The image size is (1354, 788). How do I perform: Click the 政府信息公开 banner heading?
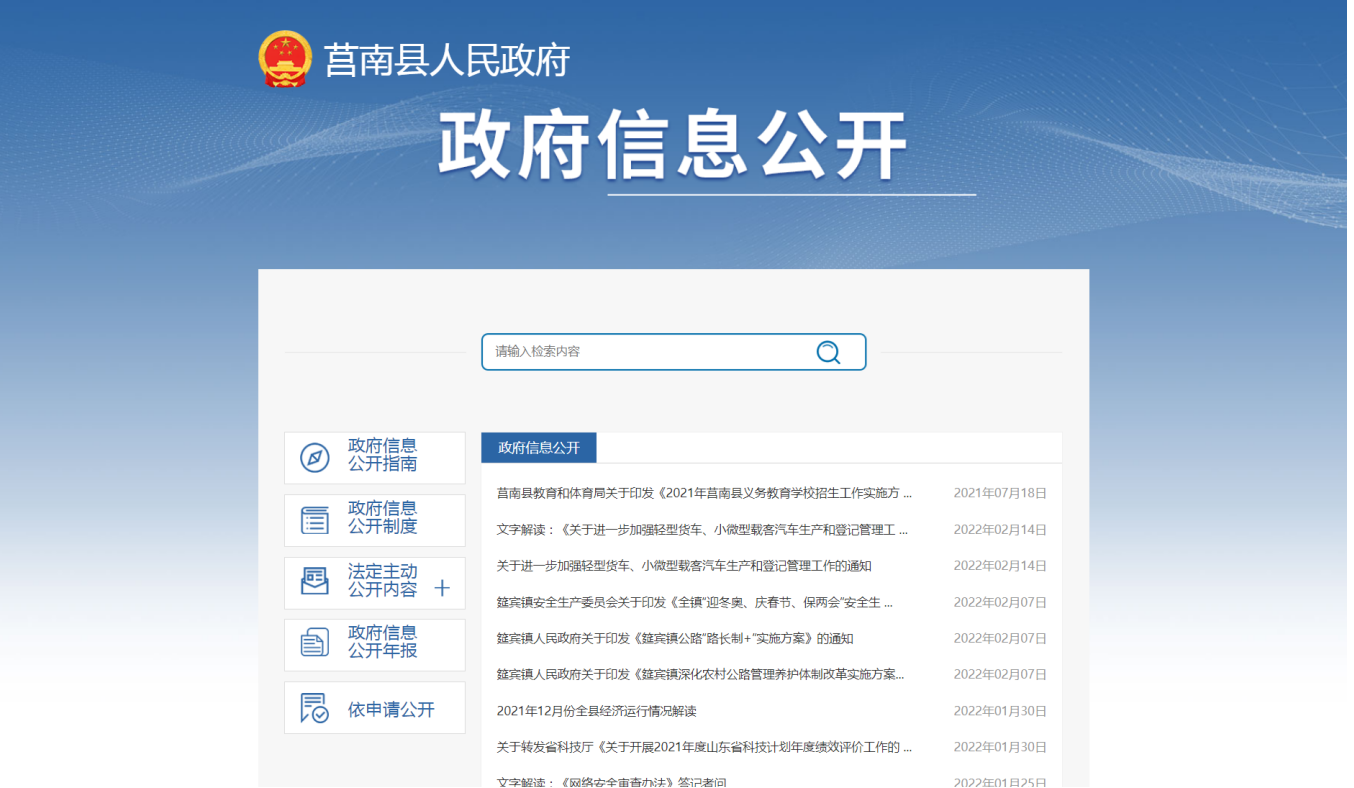[673, 146]
